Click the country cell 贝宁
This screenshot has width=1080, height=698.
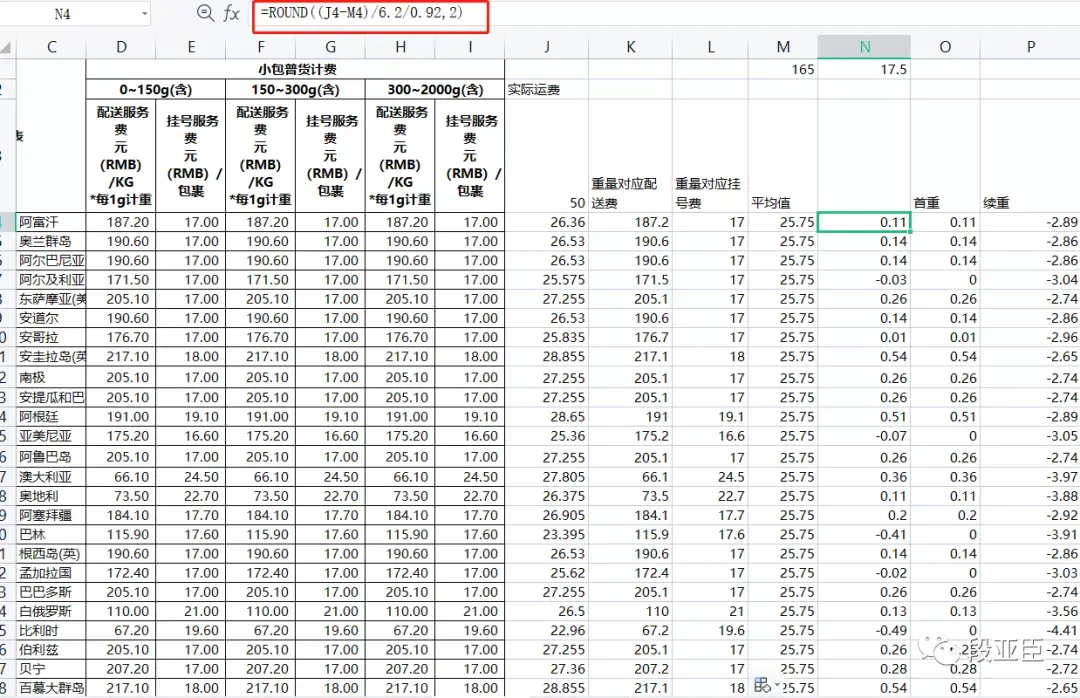click(52, 669)
